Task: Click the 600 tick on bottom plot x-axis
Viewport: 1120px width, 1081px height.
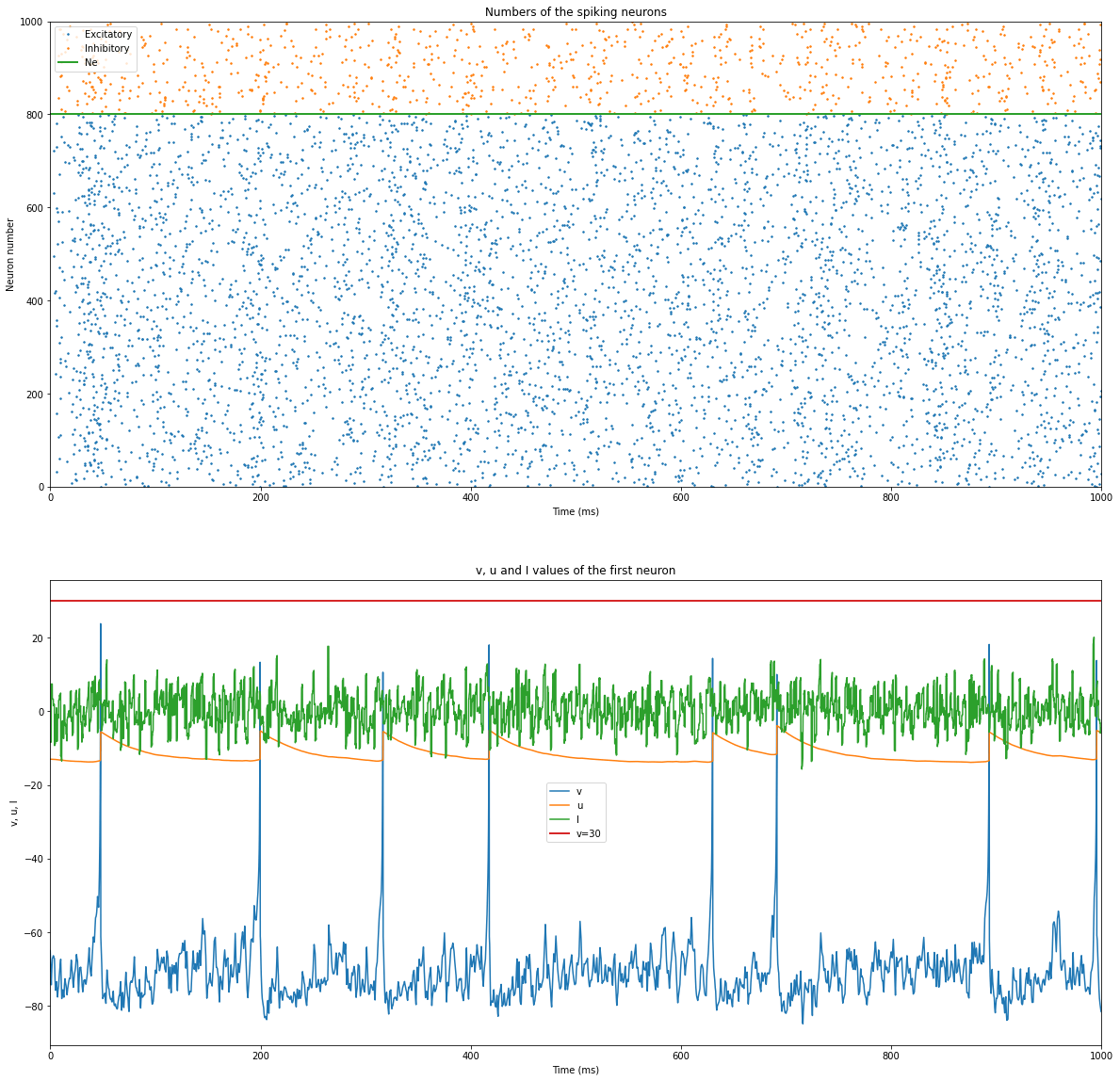Action: point(680,1057)
